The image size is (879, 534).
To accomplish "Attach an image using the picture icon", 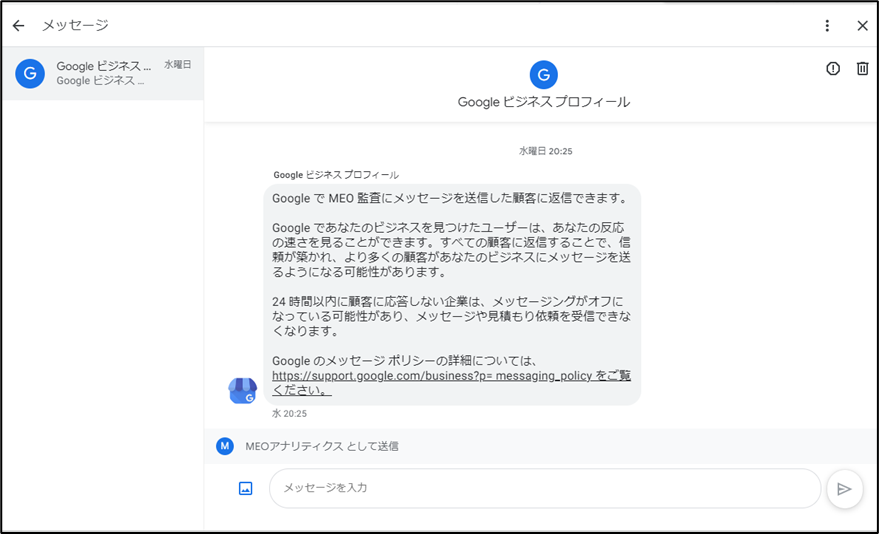I will click(246, 488).
